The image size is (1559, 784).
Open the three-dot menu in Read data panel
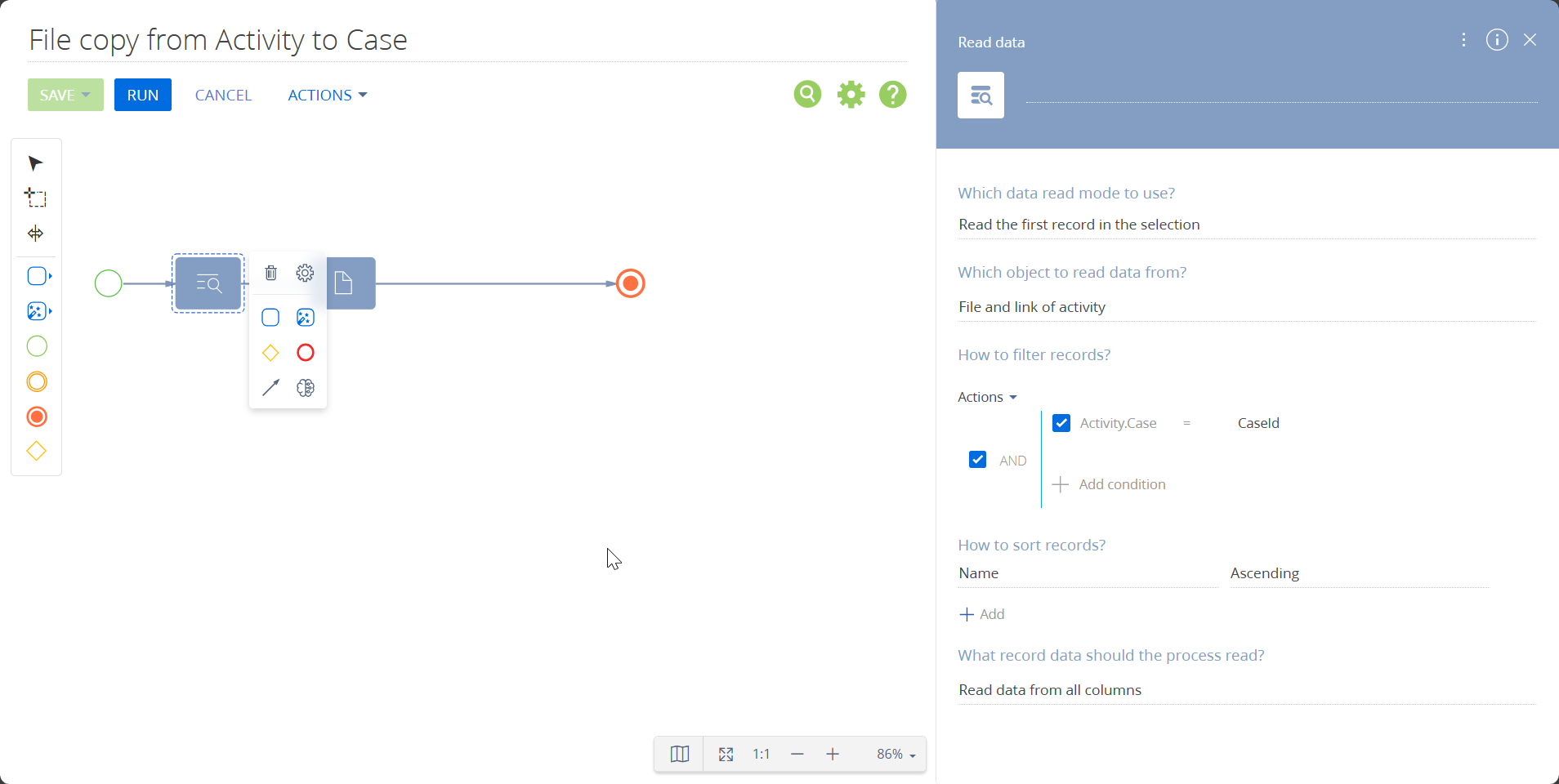tap(1463, 40)
